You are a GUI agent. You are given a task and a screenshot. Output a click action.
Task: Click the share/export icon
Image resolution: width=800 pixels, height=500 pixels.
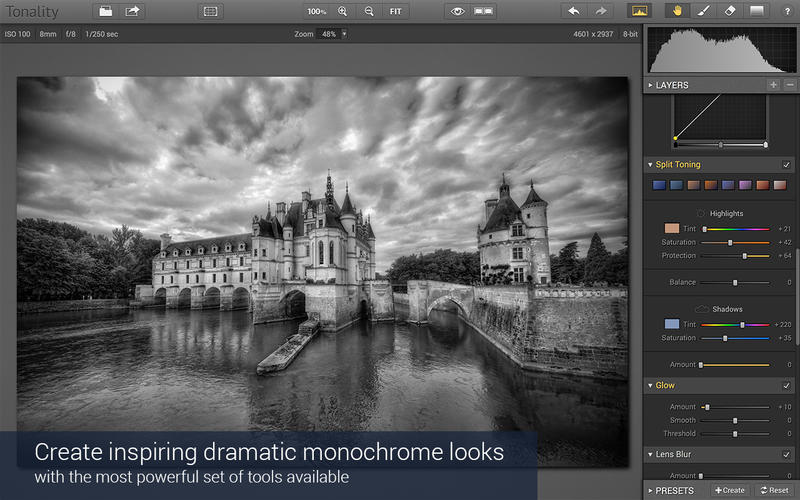[132, 11]
